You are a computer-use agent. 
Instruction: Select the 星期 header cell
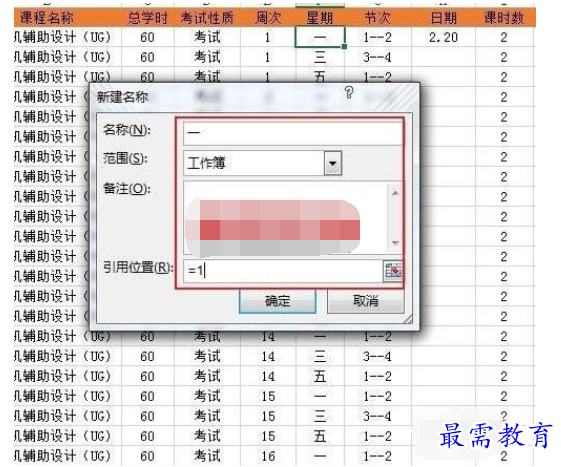pos(320,18)
